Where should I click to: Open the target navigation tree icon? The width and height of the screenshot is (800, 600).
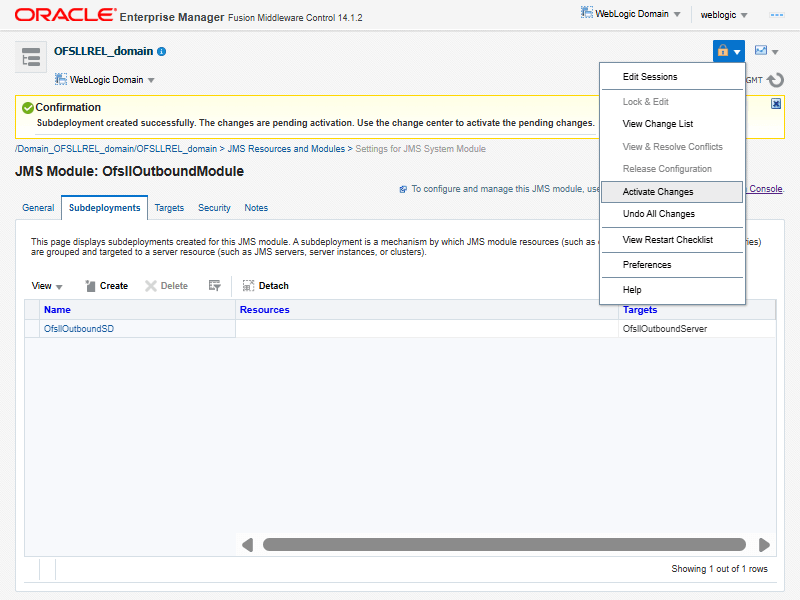[31, 57]
